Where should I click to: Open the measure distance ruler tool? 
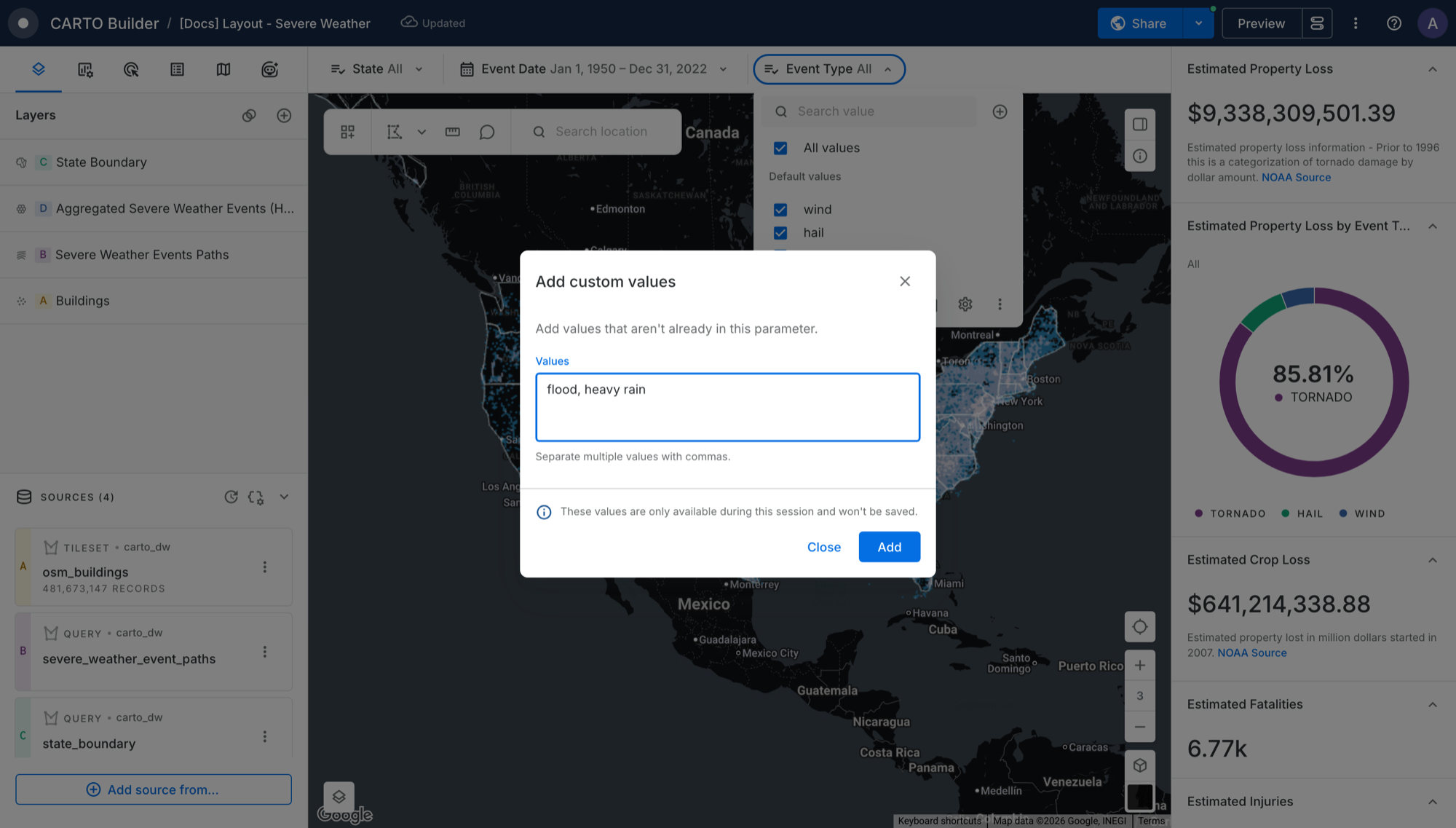pyautogui.click(x=452, y=132)
